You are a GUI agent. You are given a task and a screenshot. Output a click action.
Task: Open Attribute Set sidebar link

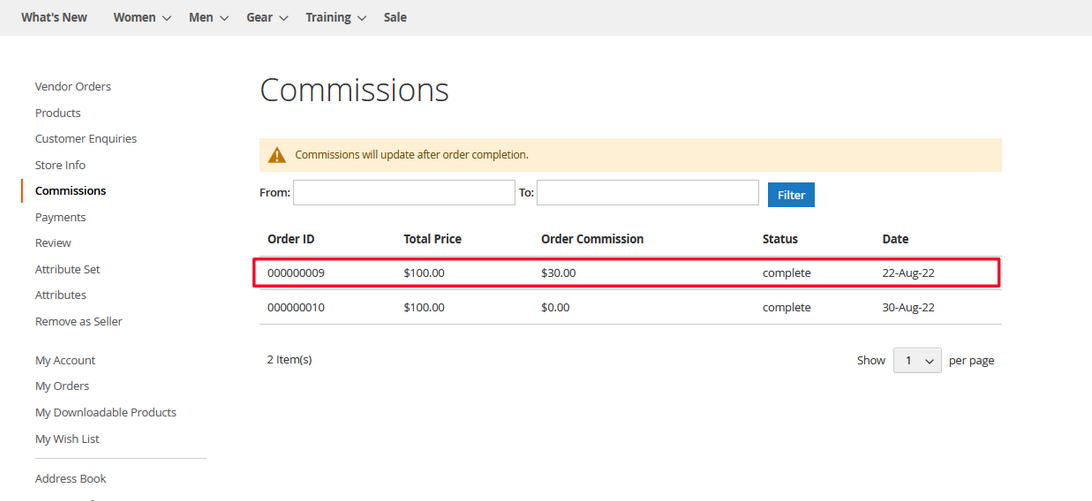click(68, 269)
